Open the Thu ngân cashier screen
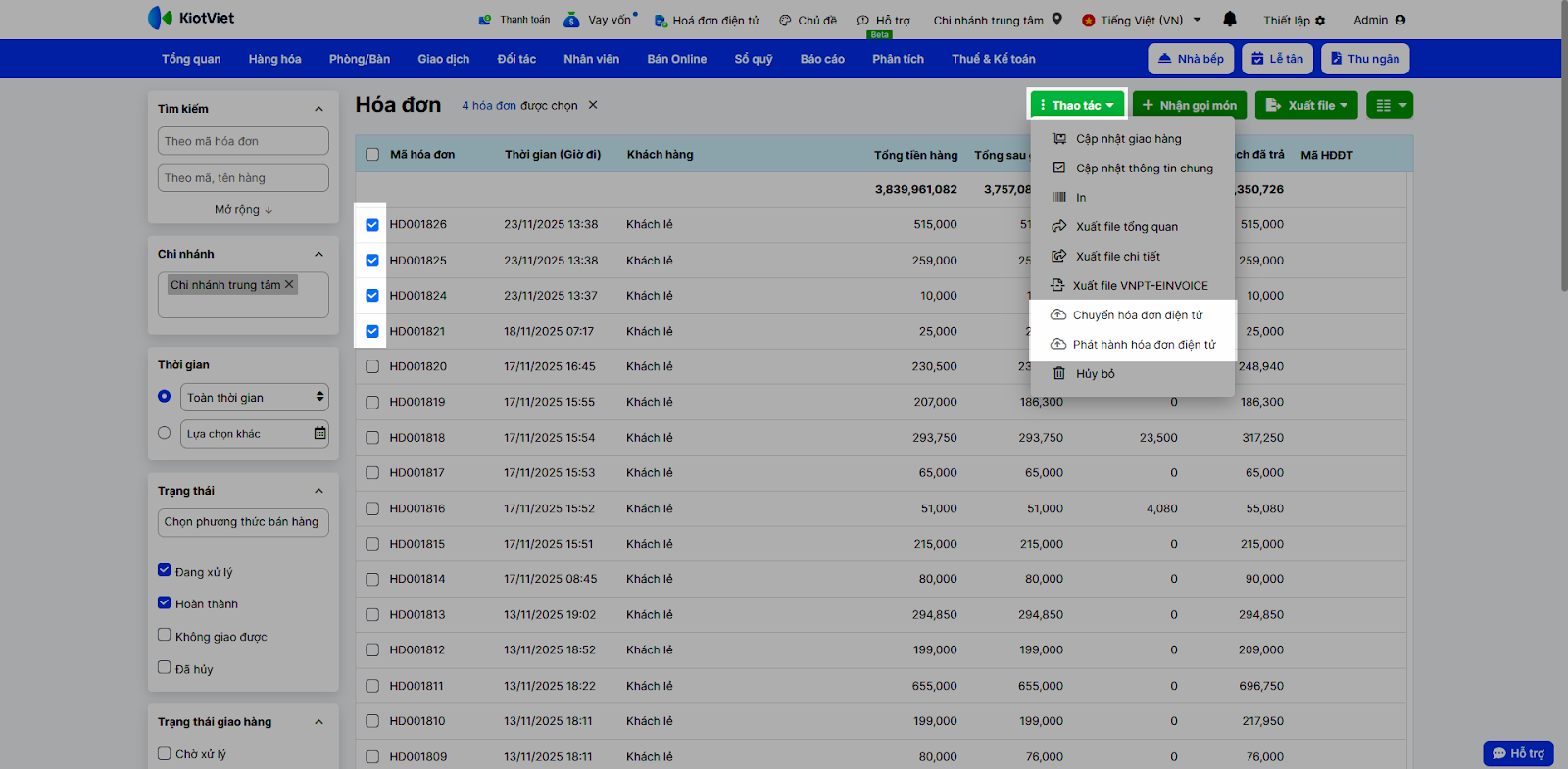This screenshot has width=1568, height=769. (x=1364, y=59)
